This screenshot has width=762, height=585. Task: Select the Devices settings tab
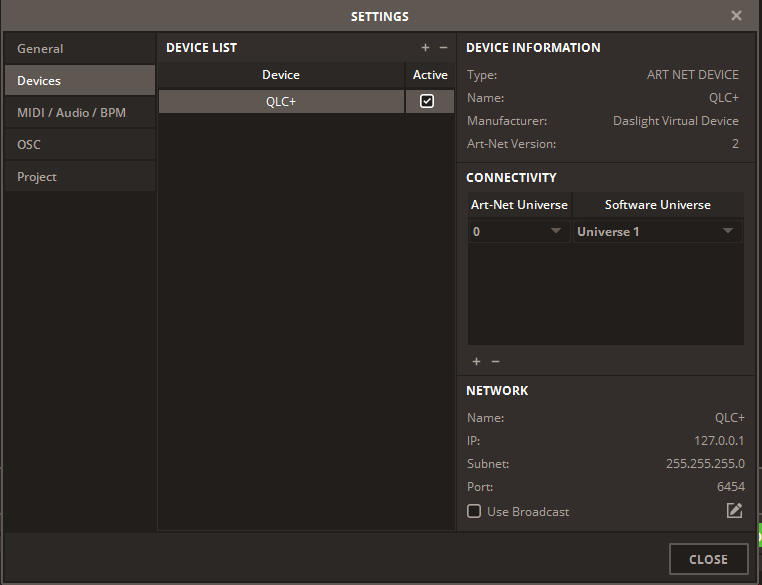(x=80, y=81)
